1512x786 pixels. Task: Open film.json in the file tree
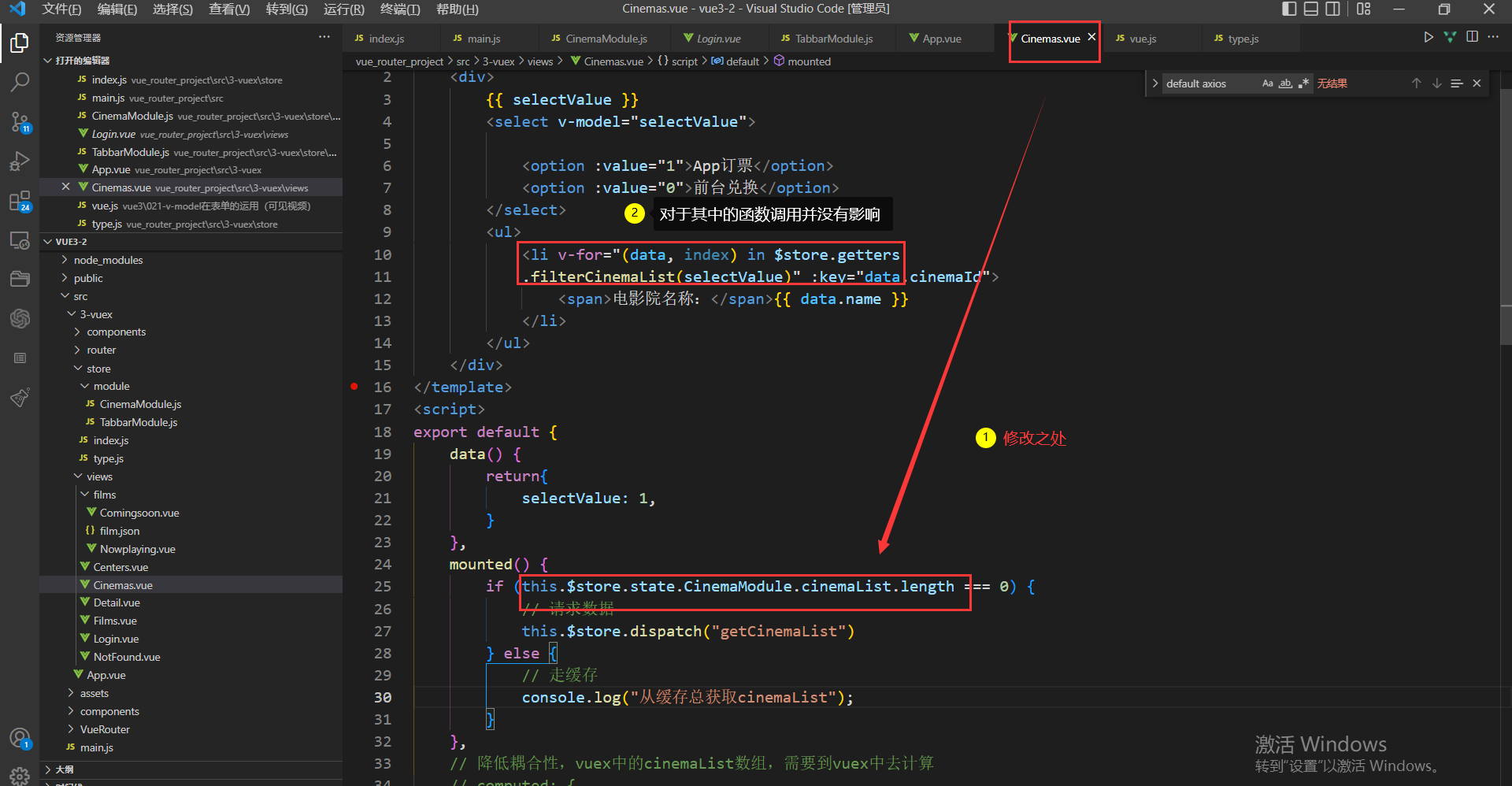[x=119, y=531]
